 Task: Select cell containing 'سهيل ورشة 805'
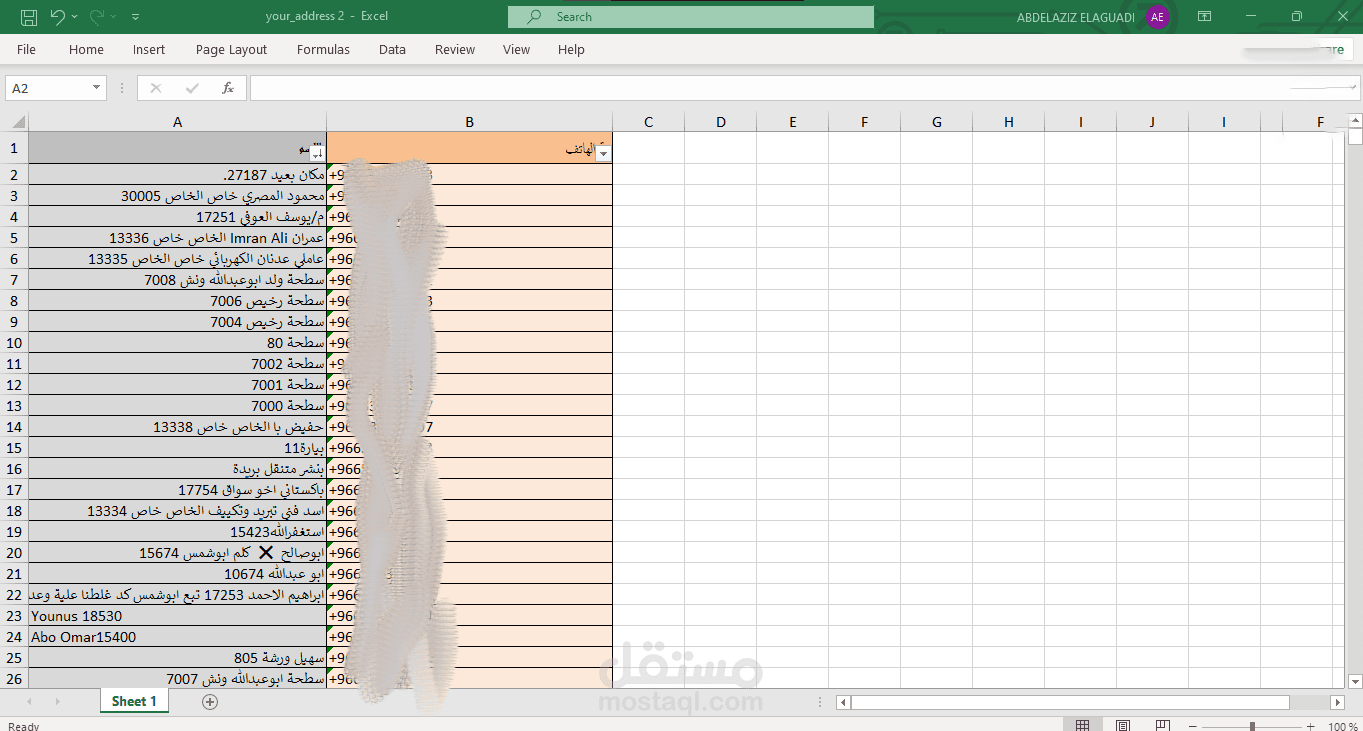[177, 658]
